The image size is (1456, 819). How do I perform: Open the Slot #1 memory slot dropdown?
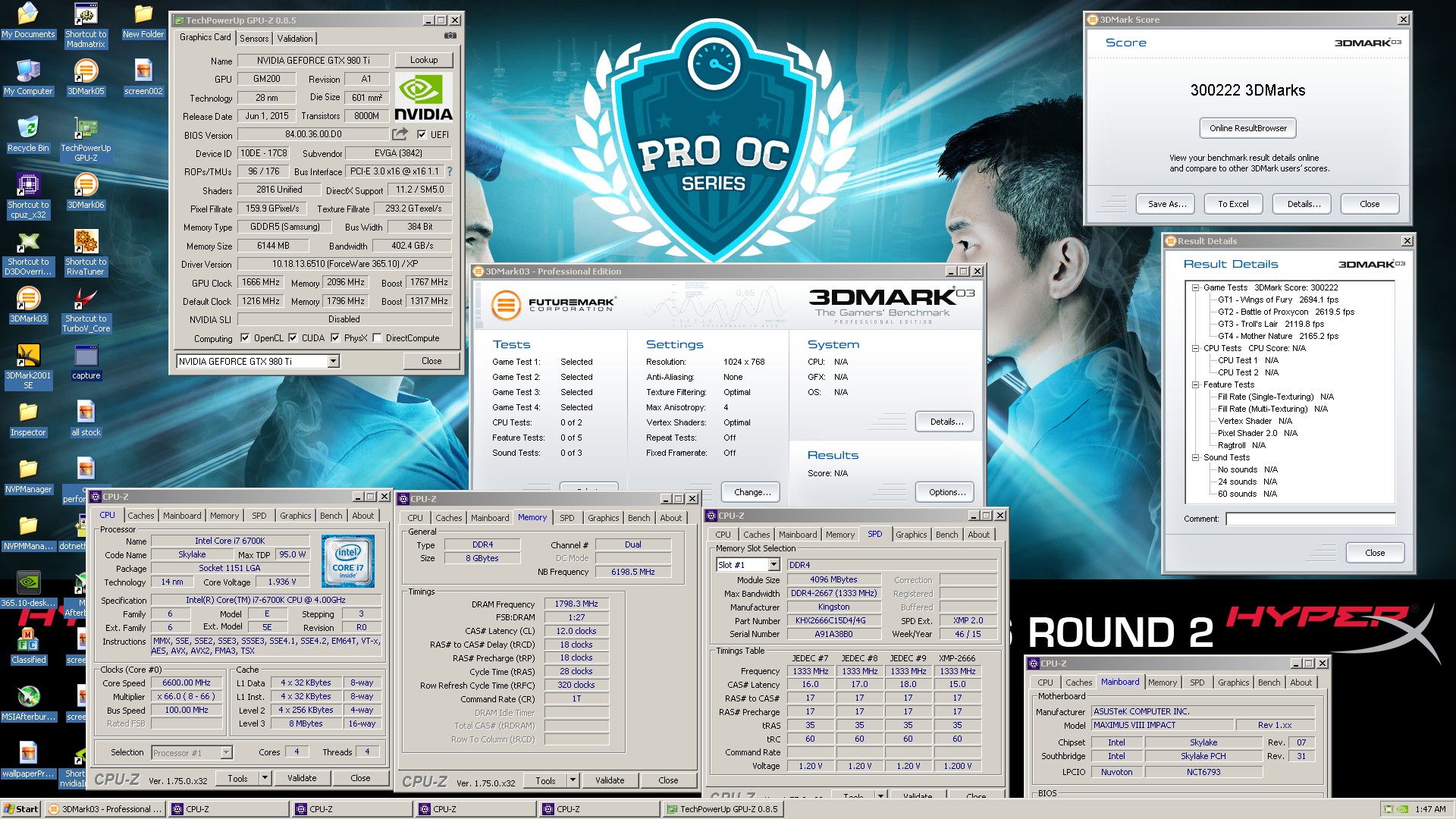773,565
